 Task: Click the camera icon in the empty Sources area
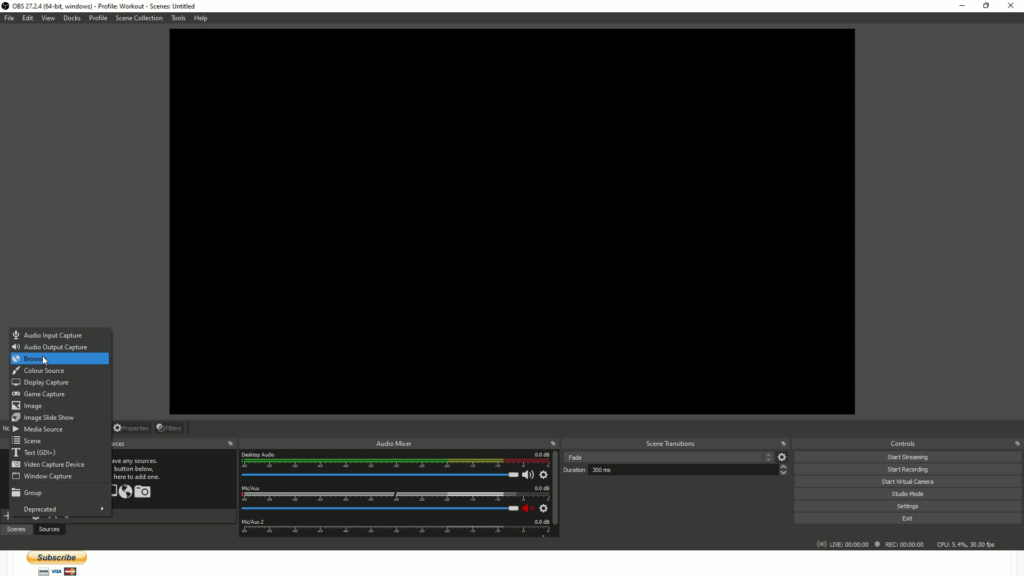pos(142,491)
